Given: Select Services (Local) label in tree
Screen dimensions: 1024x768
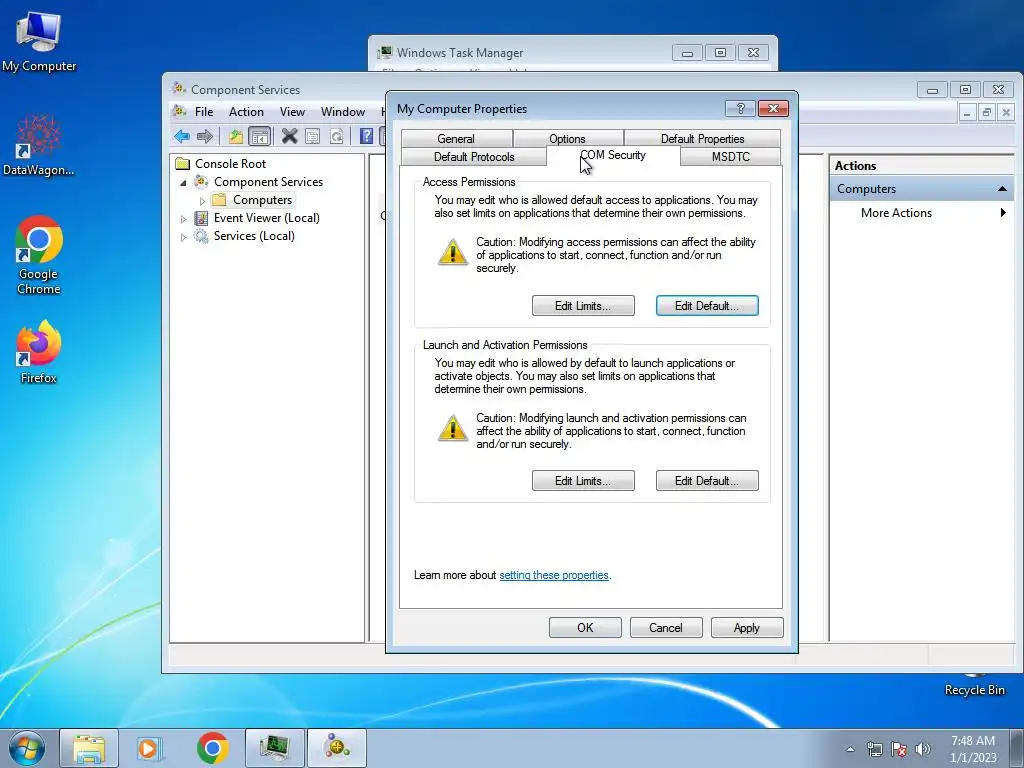Looking at the screenshot, I should [254, 236].
